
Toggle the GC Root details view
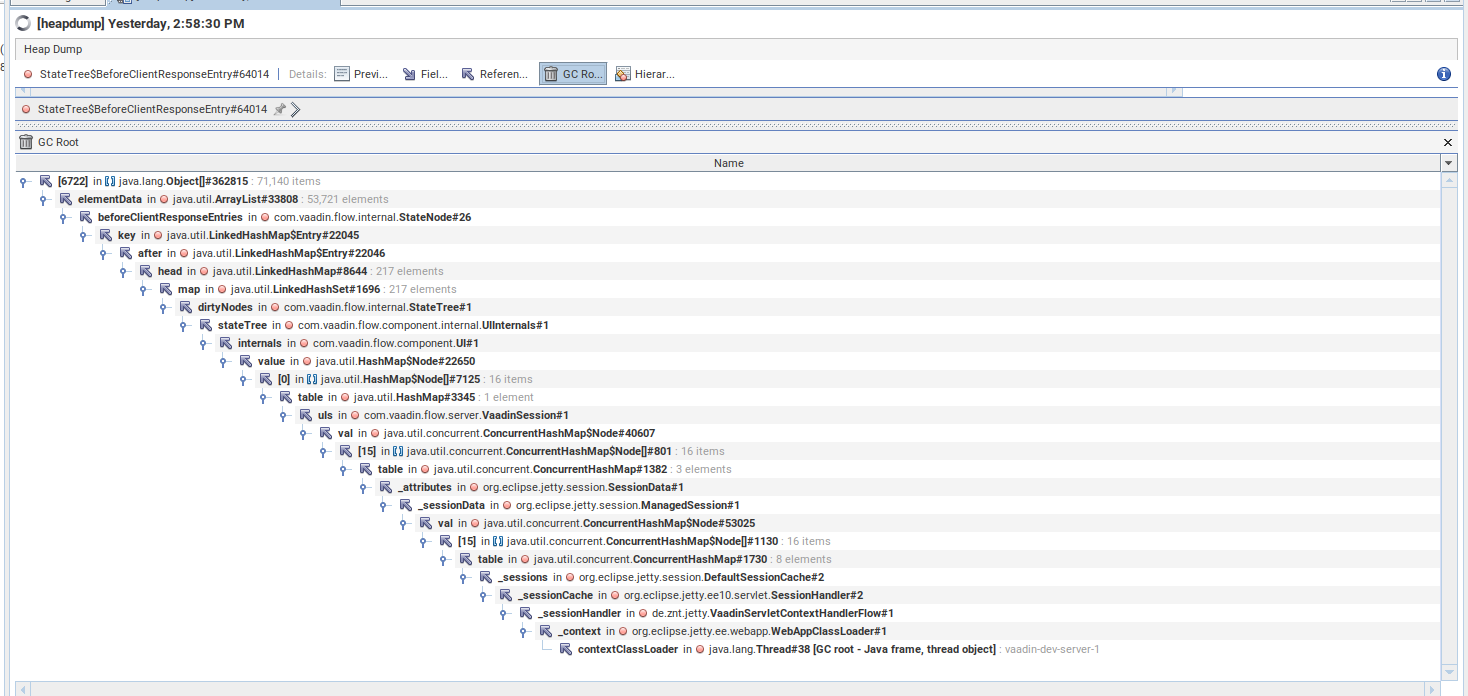pyautogui.click(x=573, y=74)
